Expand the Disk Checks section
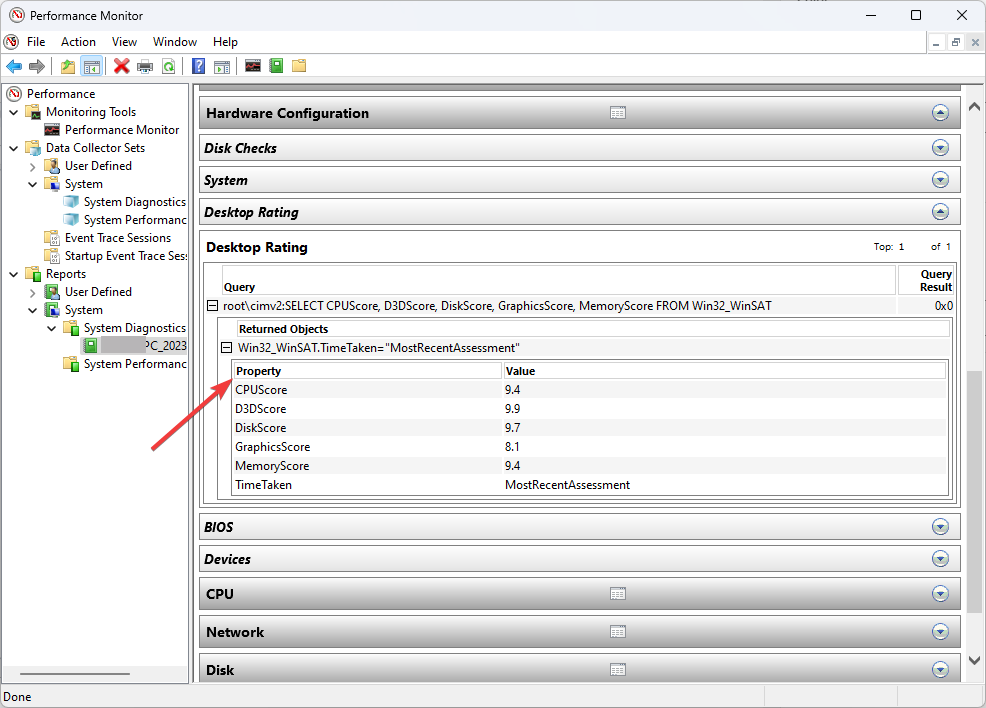 pyautogui.click(x=940, y=147)
